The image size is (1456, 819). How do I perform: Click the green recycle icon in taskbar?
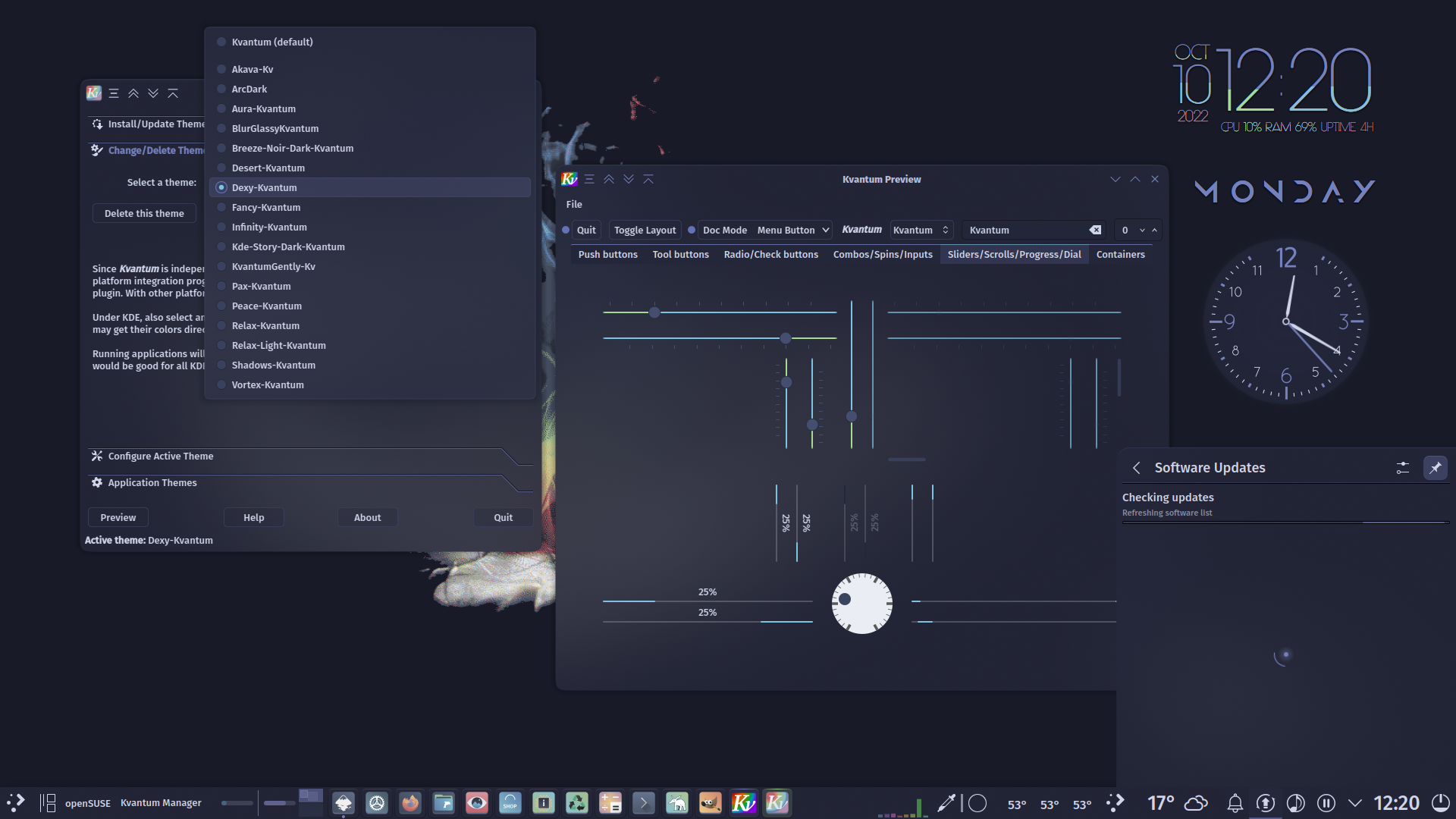tap(577, 802)
